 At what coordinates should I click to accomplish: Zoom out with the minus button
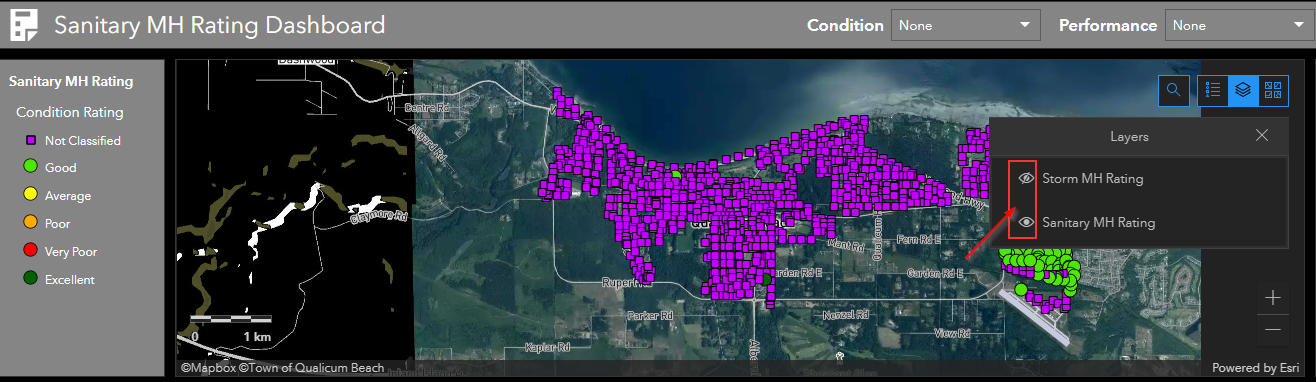point(1272,329)
